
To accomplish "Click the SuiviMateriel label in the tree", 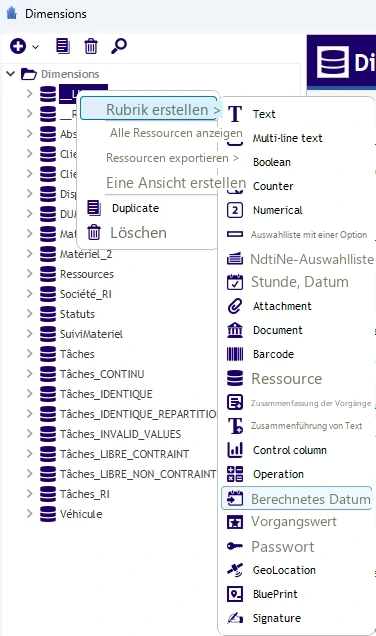I will 91,334.
